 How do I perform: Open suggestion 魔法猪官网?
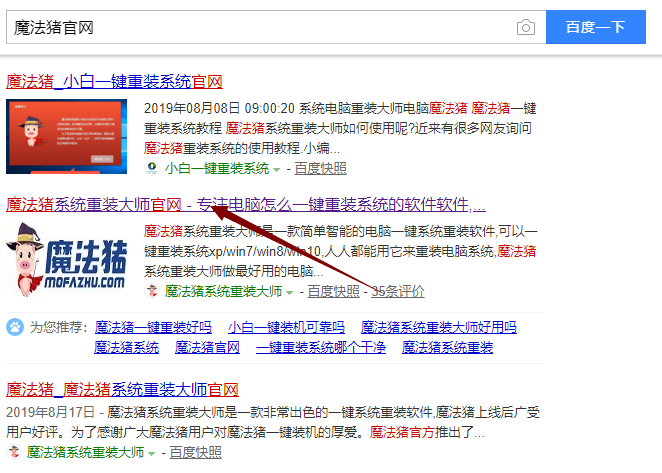[x=208, y=348]
